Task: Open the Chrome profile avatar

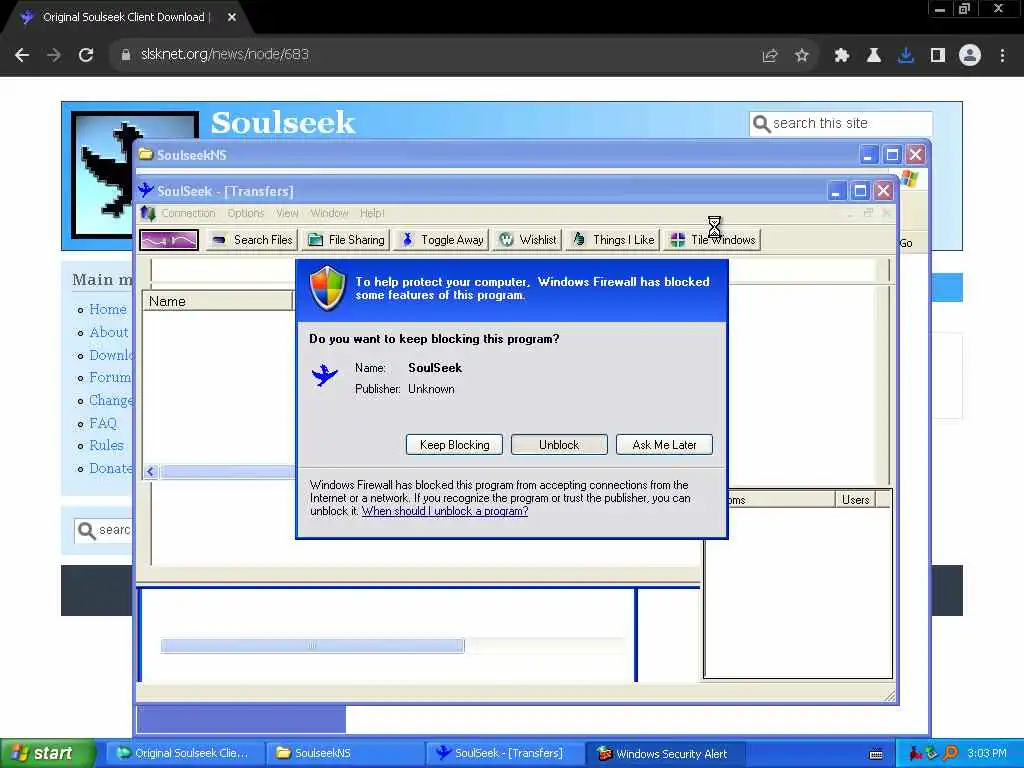Action: (970, 55)
